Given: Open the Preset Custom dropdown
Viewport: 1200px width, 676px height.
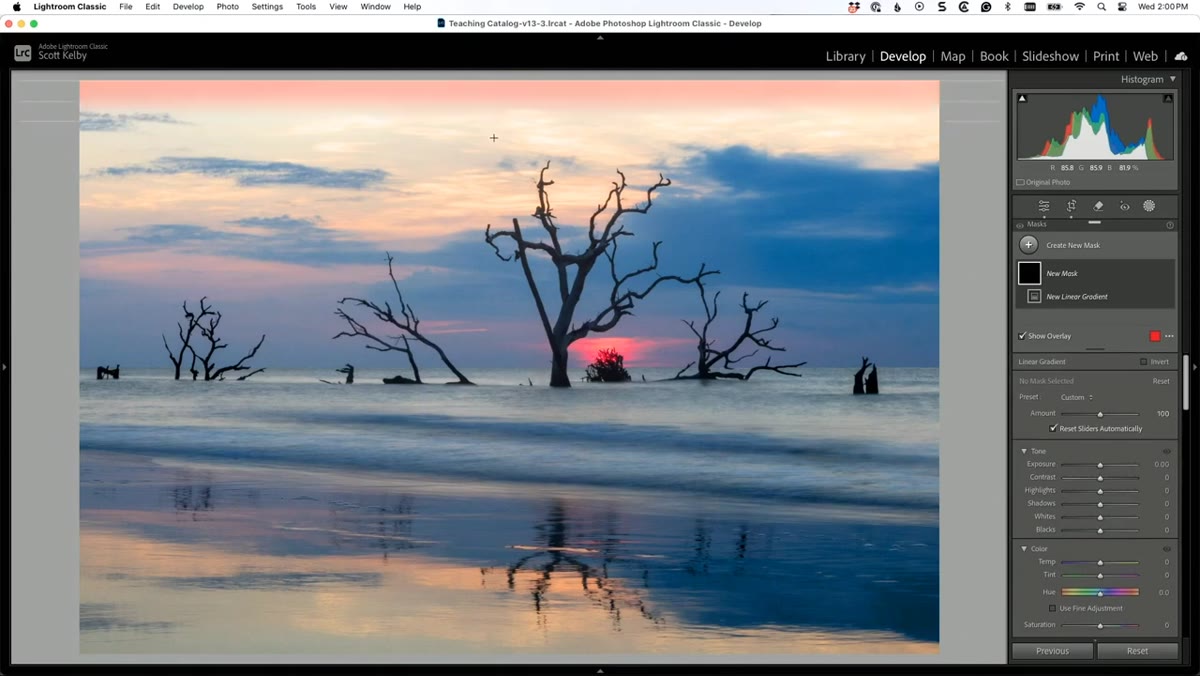Looking at the screenshot, I should [1077, 397].
